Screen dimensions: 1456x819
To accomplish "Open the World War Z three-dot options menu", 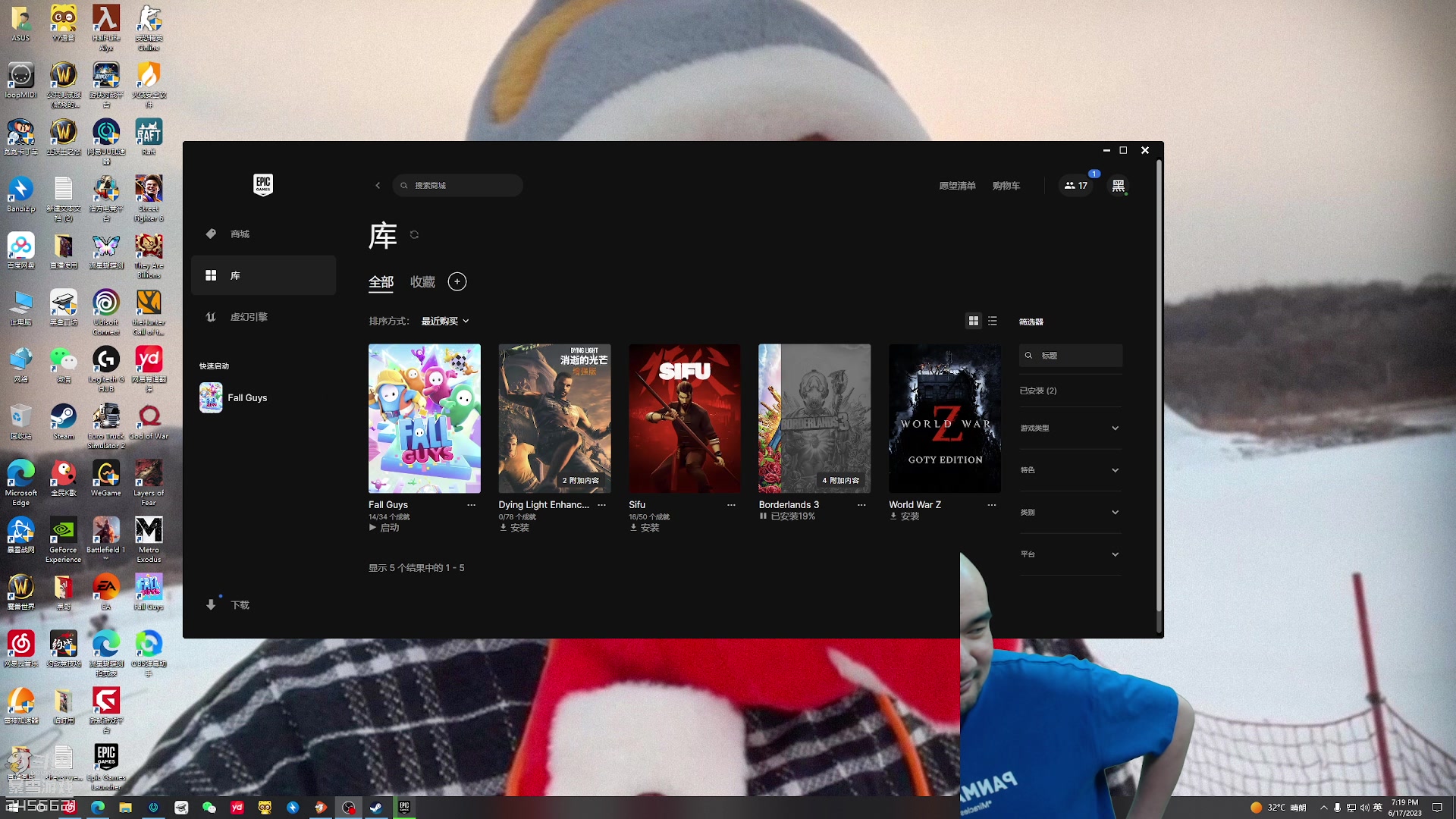I will 992,505.
